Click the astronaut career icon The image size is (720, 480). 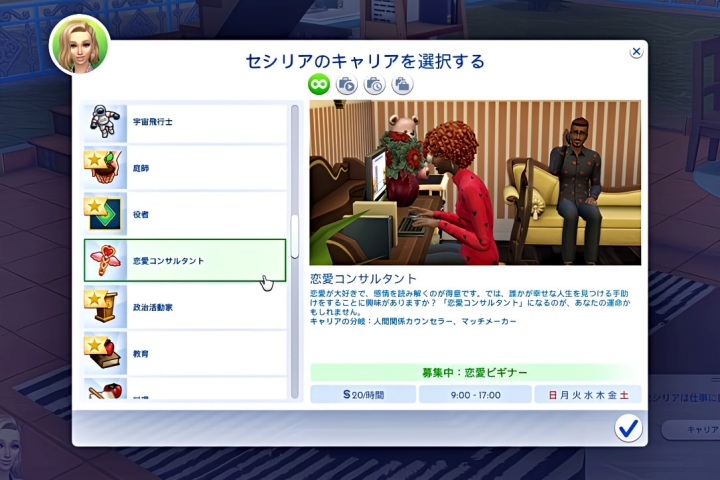105,123
